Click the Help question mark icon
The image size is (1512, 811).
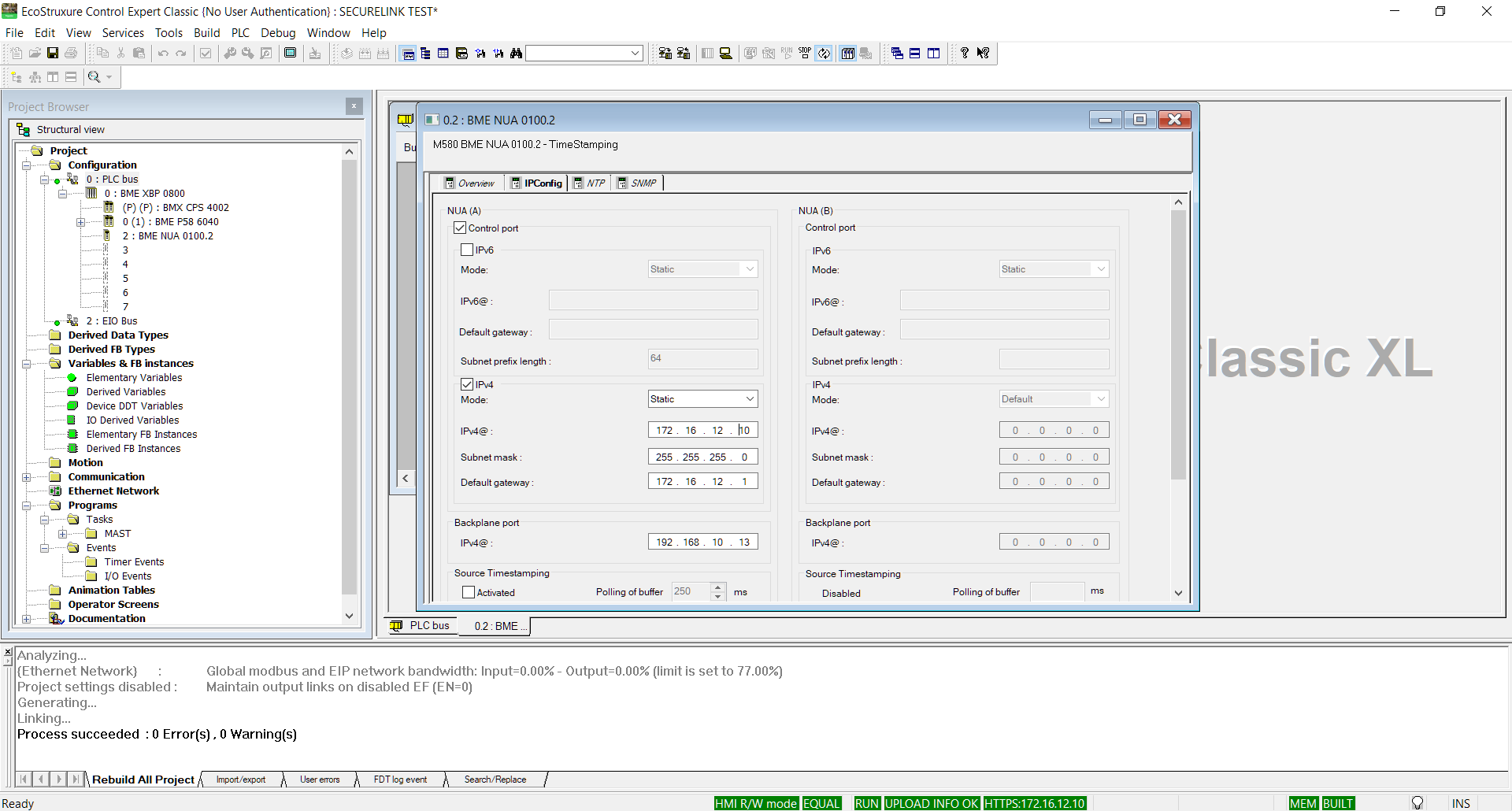click(x=965, y=53)
